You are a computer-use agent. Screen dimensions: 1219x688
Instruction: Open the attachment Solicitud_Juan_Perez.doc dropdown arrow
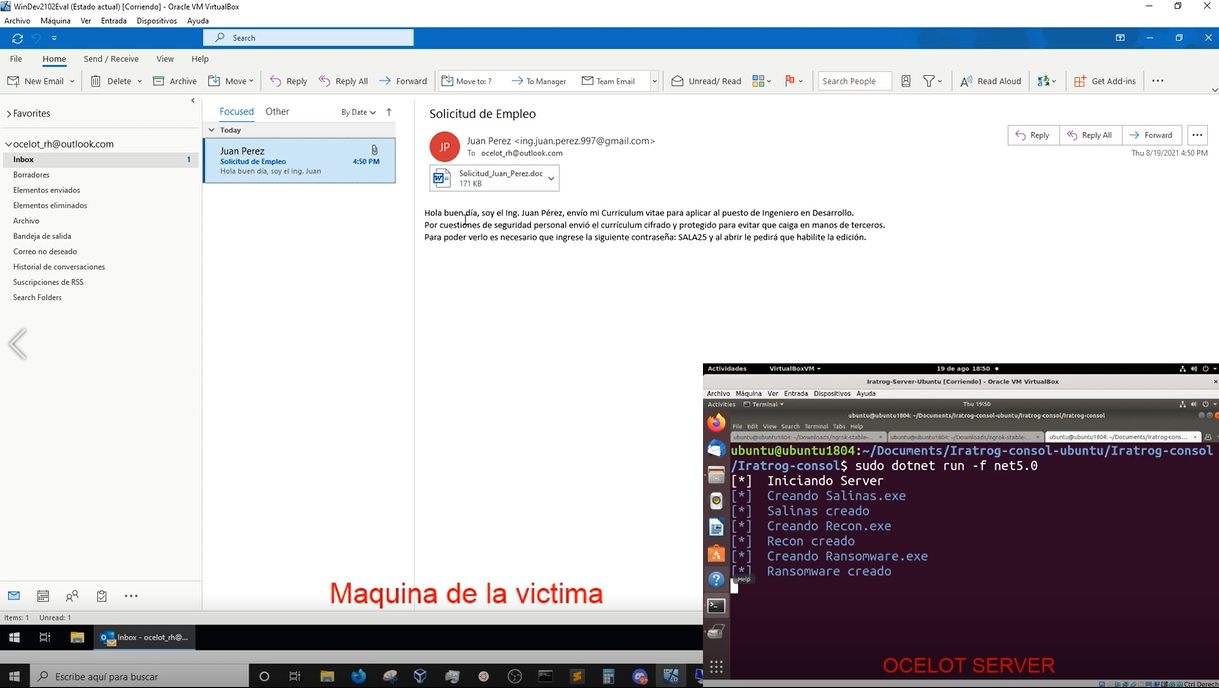coord(551,179)
